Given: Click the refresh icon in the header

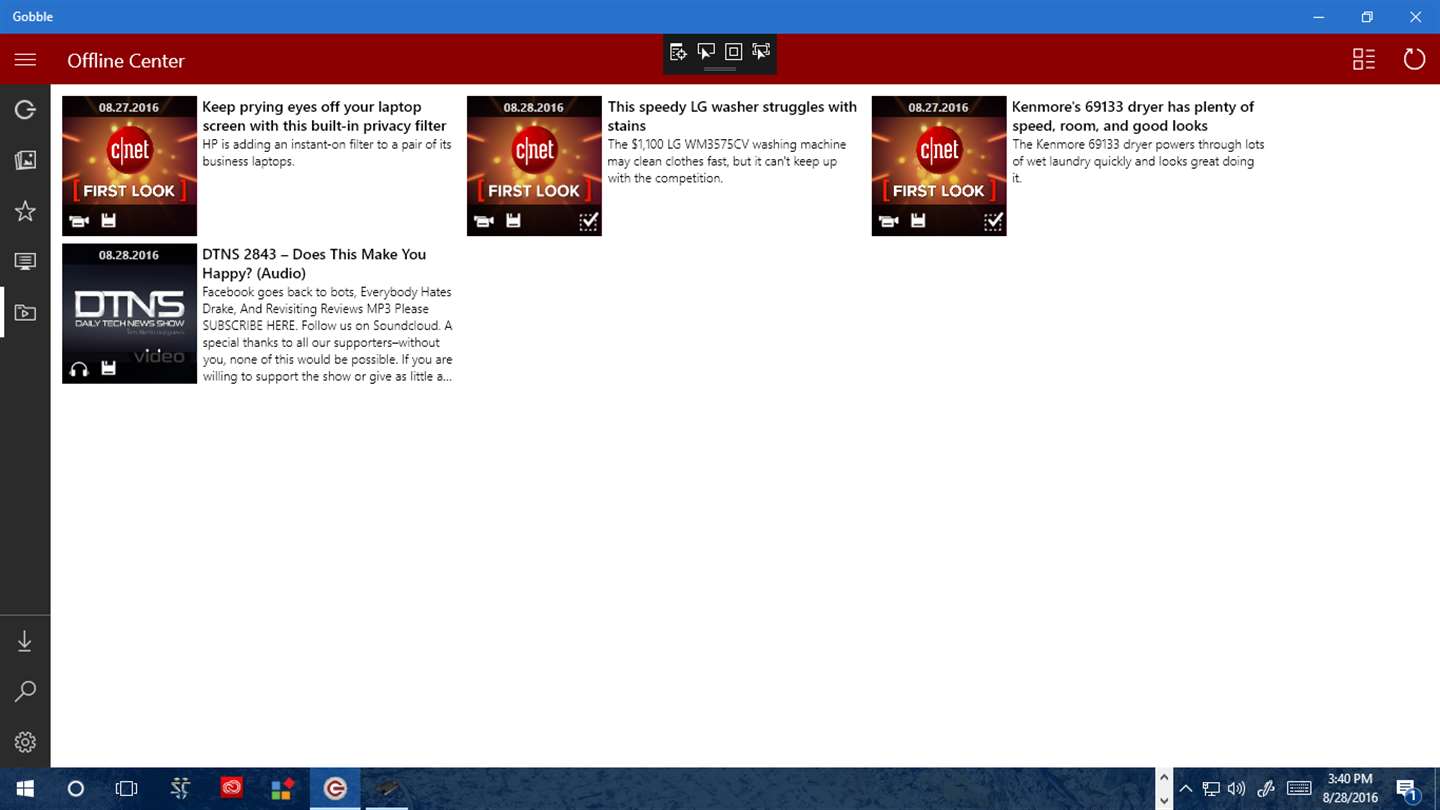Looking at the screenshot, I should coord(1414,59).
